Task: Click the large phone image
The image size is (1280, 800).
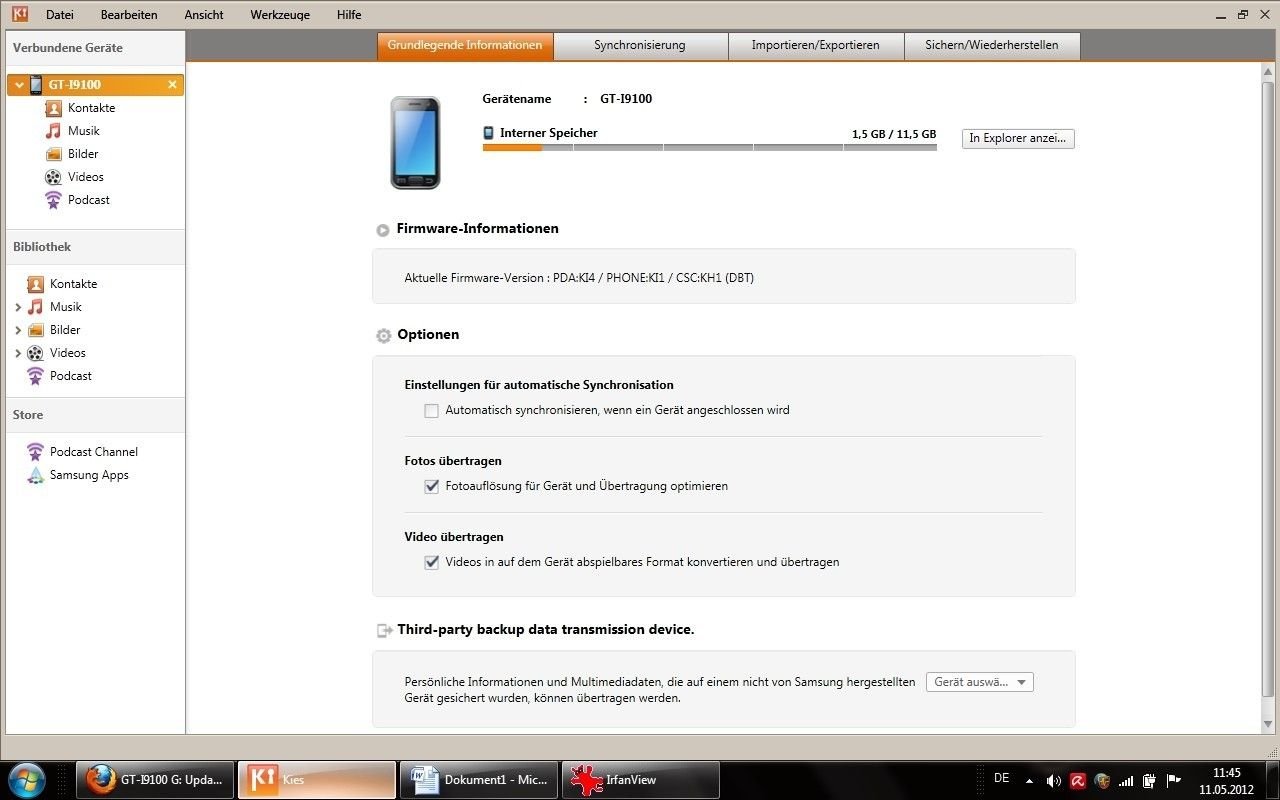Action: (x=415, y=143)
